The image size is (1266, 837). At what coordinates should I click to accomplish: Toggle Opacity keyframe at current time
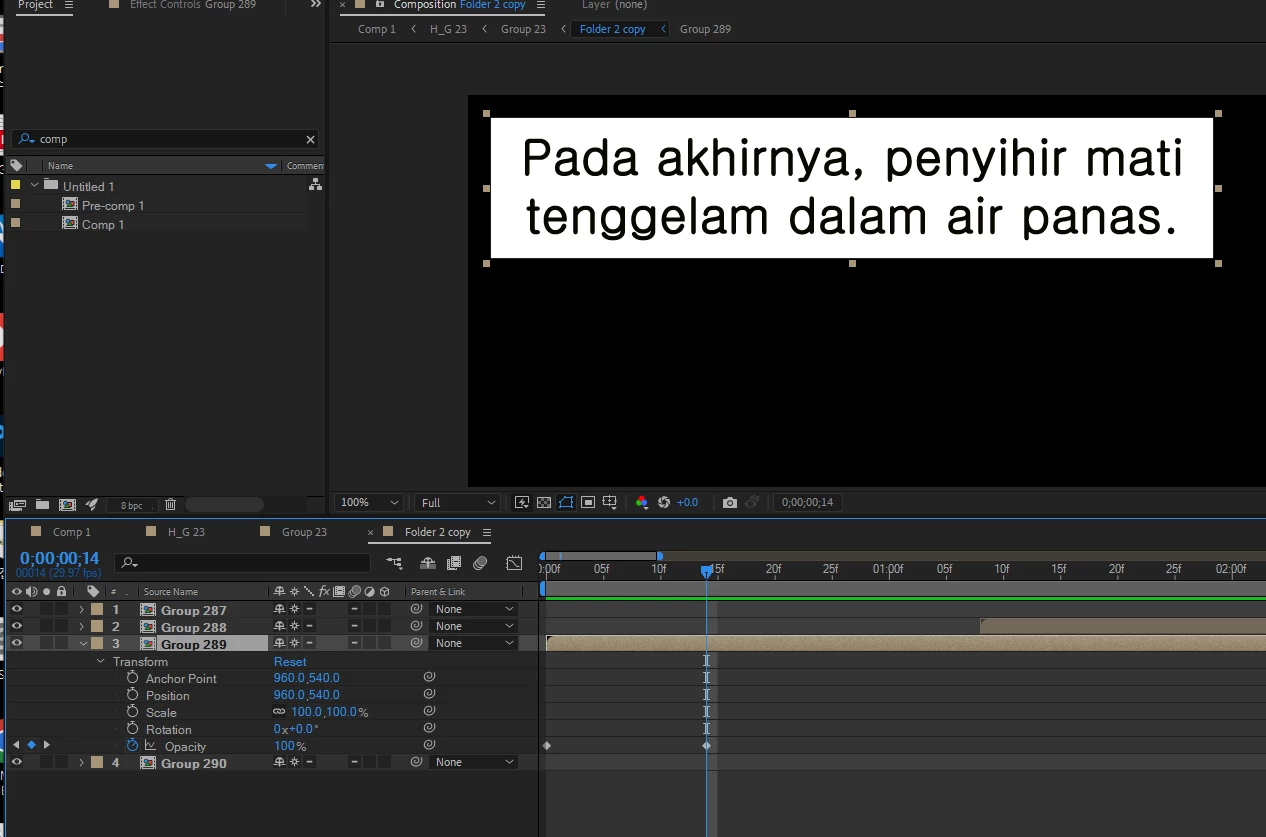point(31,745)
